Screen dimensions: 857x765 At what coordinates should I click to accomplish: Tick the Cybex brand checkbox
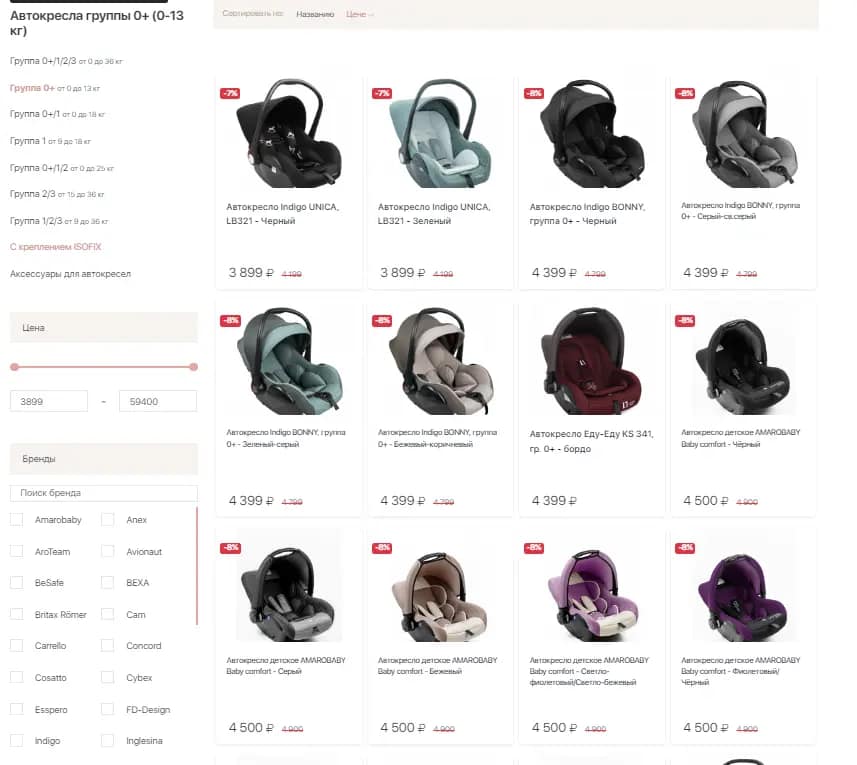[108, 678]
